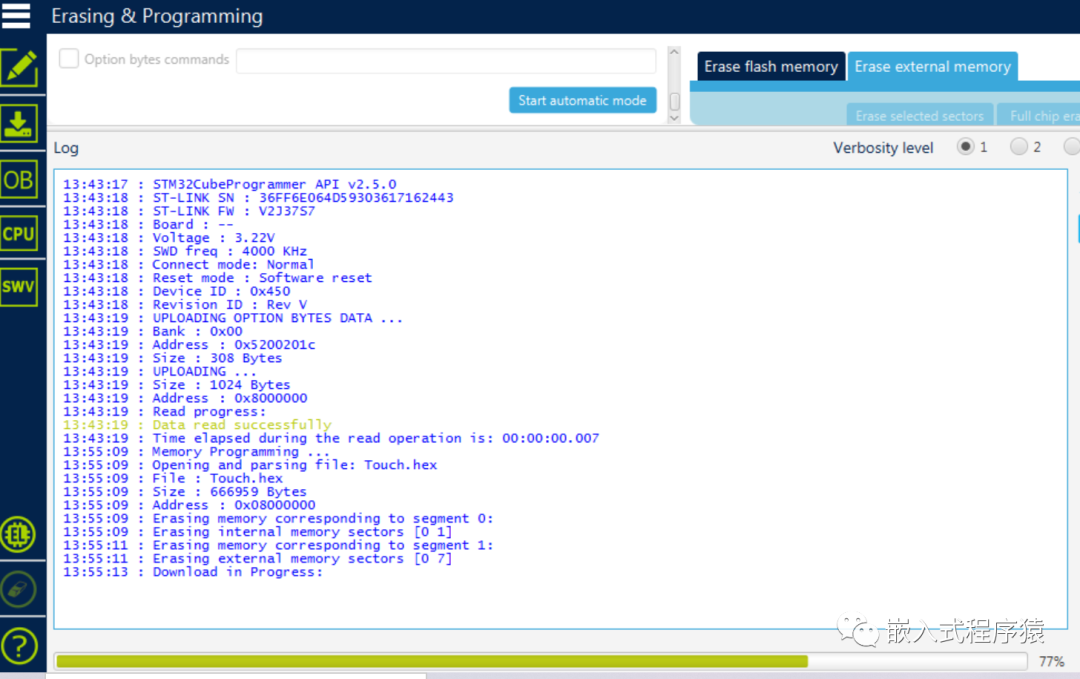
Task: Click the Full chip erase button
Action: click(x=1046, y=115)
